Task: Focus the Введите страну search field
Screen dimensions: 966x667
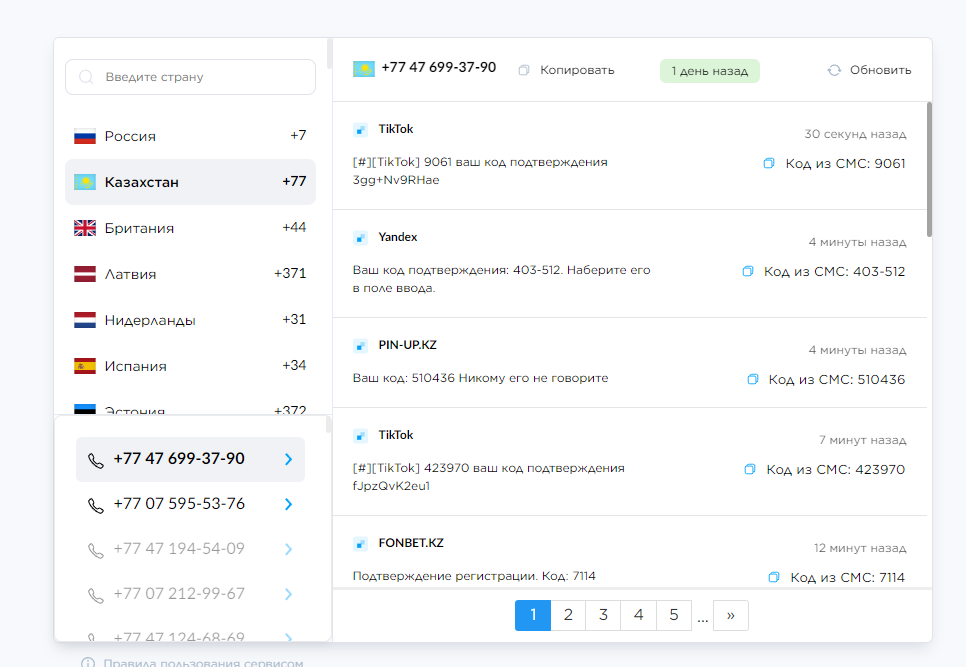Action: pos(190,77)
